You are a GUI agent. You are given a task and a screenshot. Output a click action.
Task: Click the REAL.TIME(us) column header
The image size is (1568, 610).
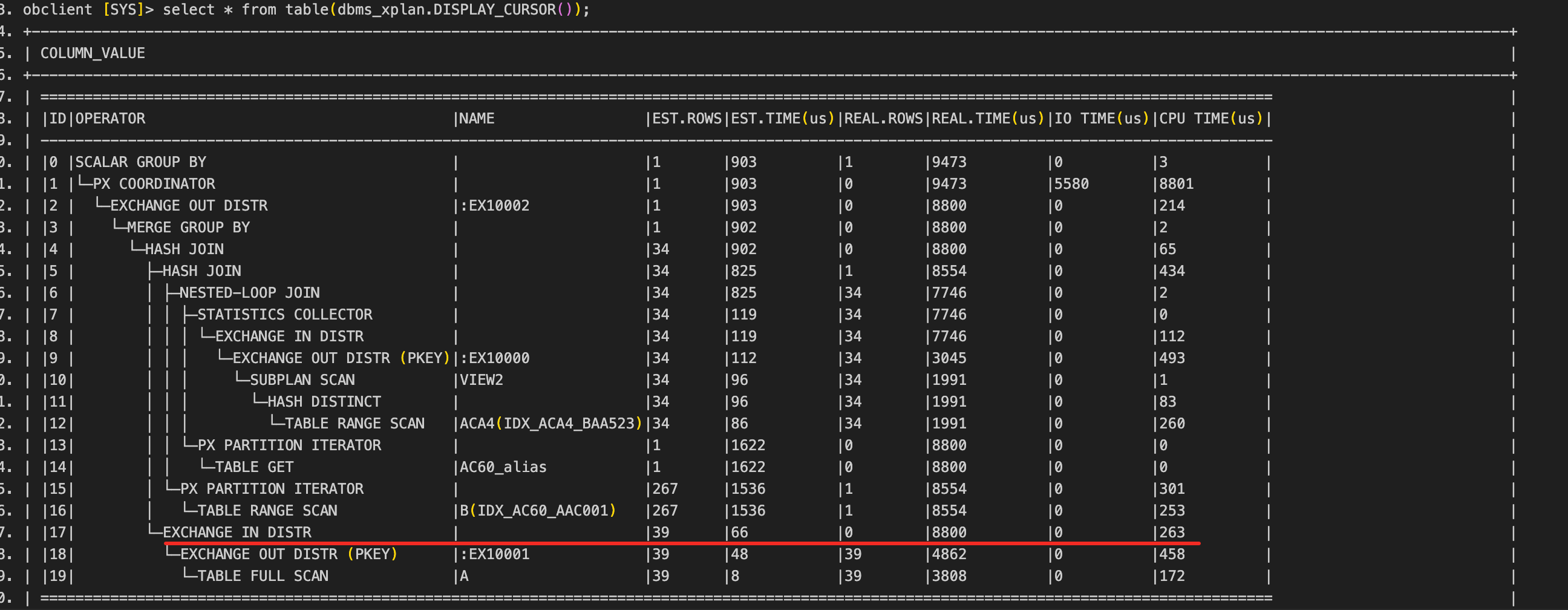coord(988,119)
